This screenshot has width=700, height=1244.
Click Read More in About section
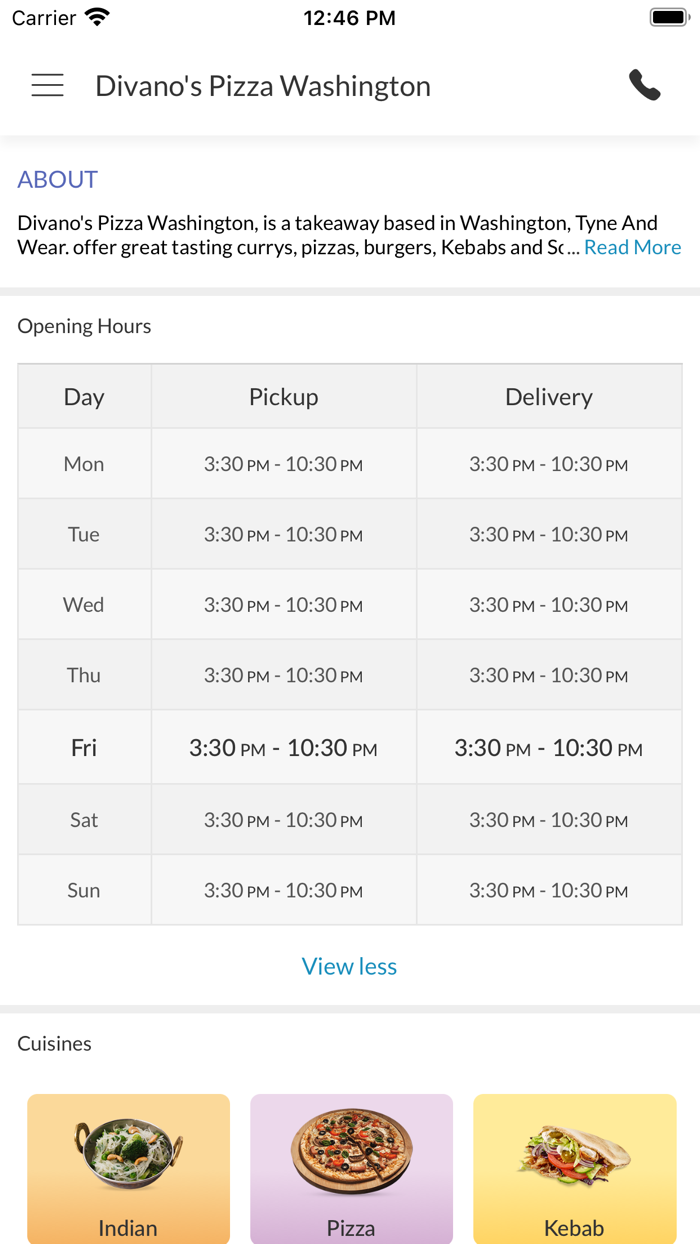(632, 248)
